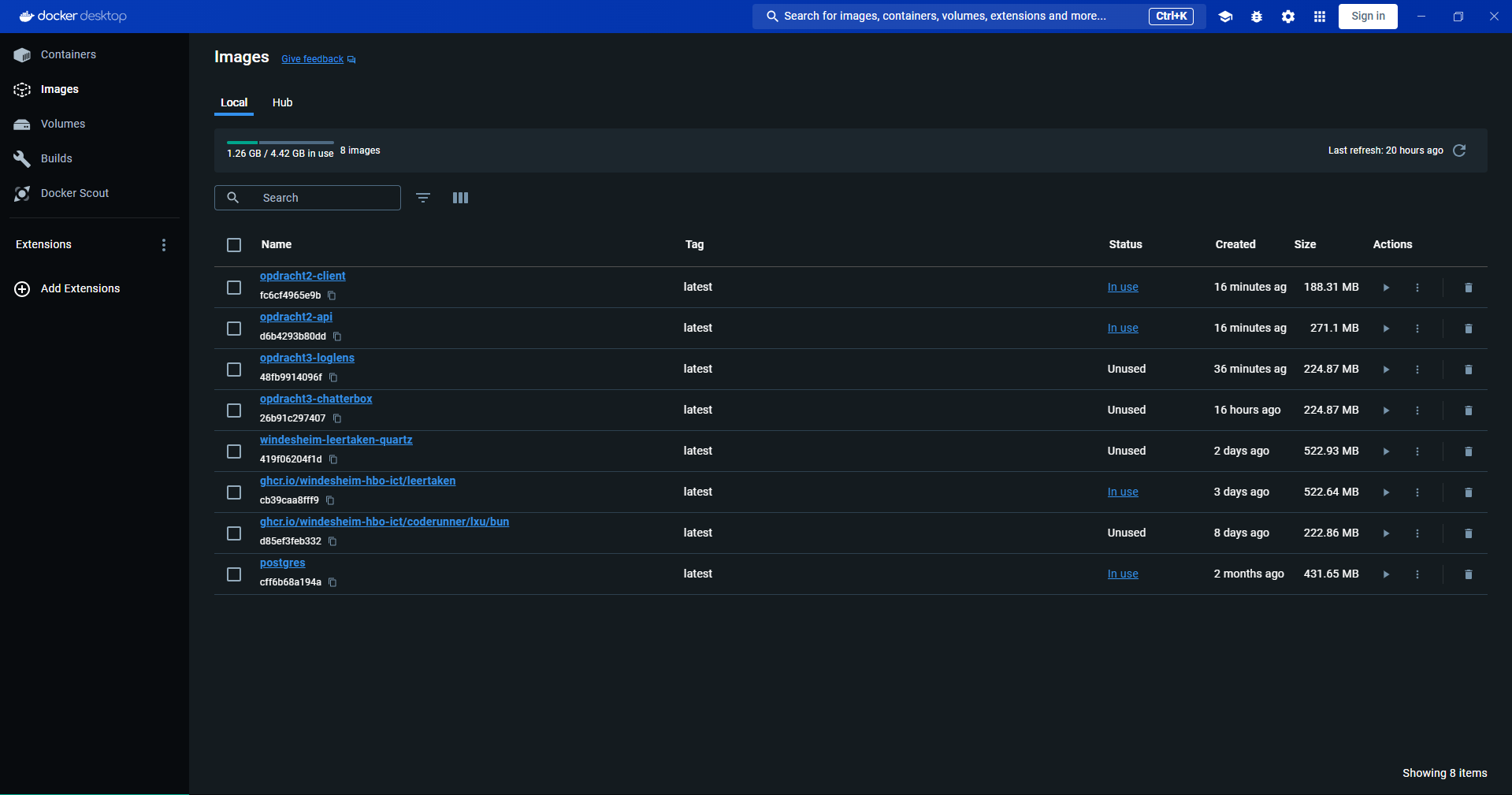1512x795 pixels.
Task: Toggle the select-all checkbox in table header
Action: (234, 245)
